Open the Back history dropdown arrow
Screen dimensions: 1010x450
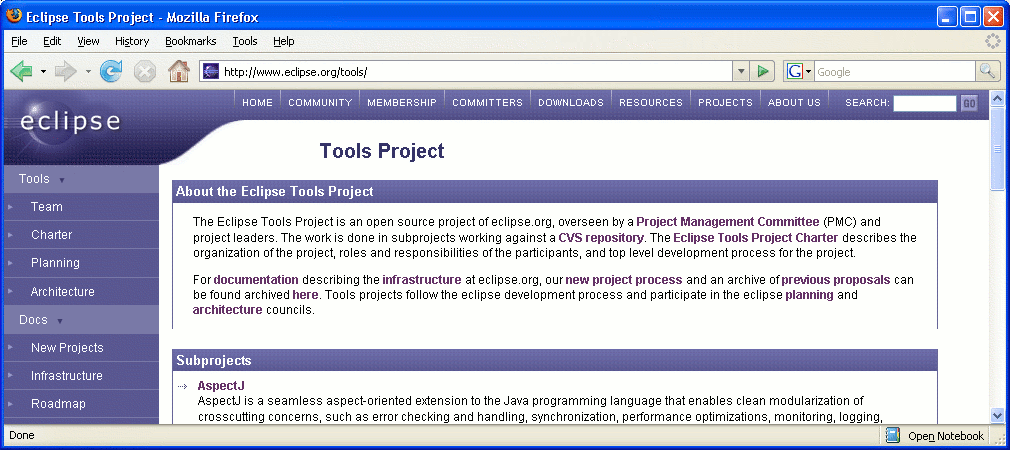pos(43,71)
